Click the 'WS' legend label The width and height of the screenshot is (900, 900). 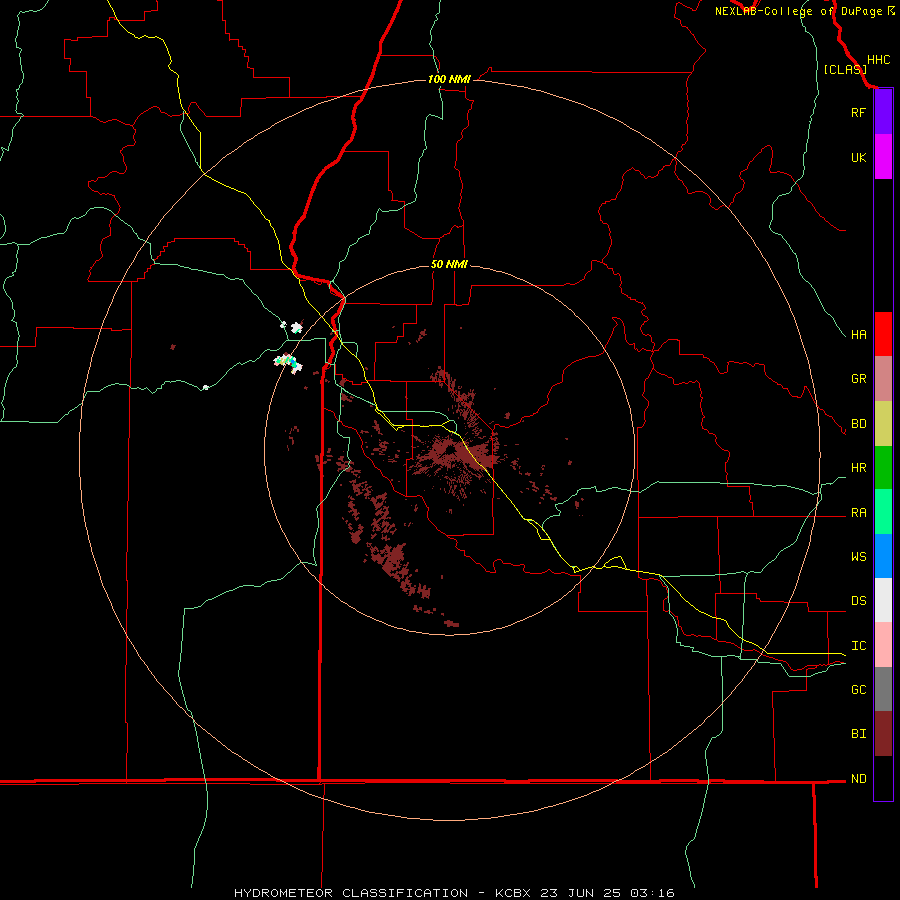(x=858, y=556)
